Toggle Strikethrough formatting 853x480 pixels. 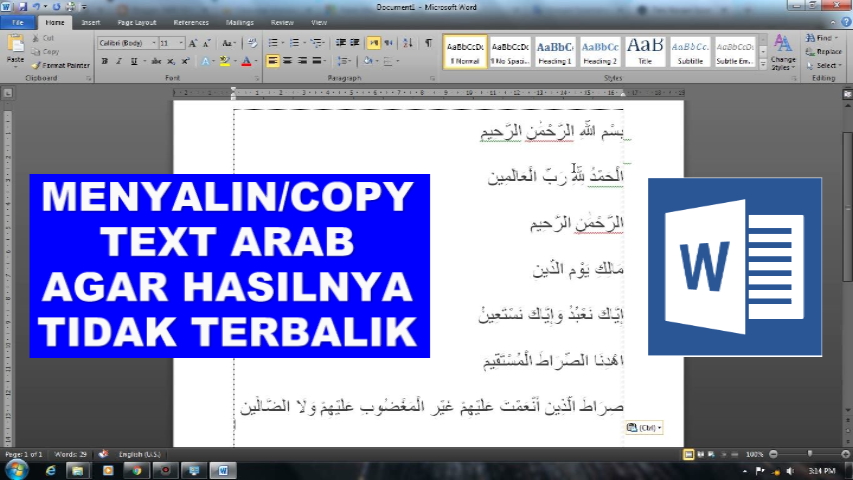(x=156, y=61)
